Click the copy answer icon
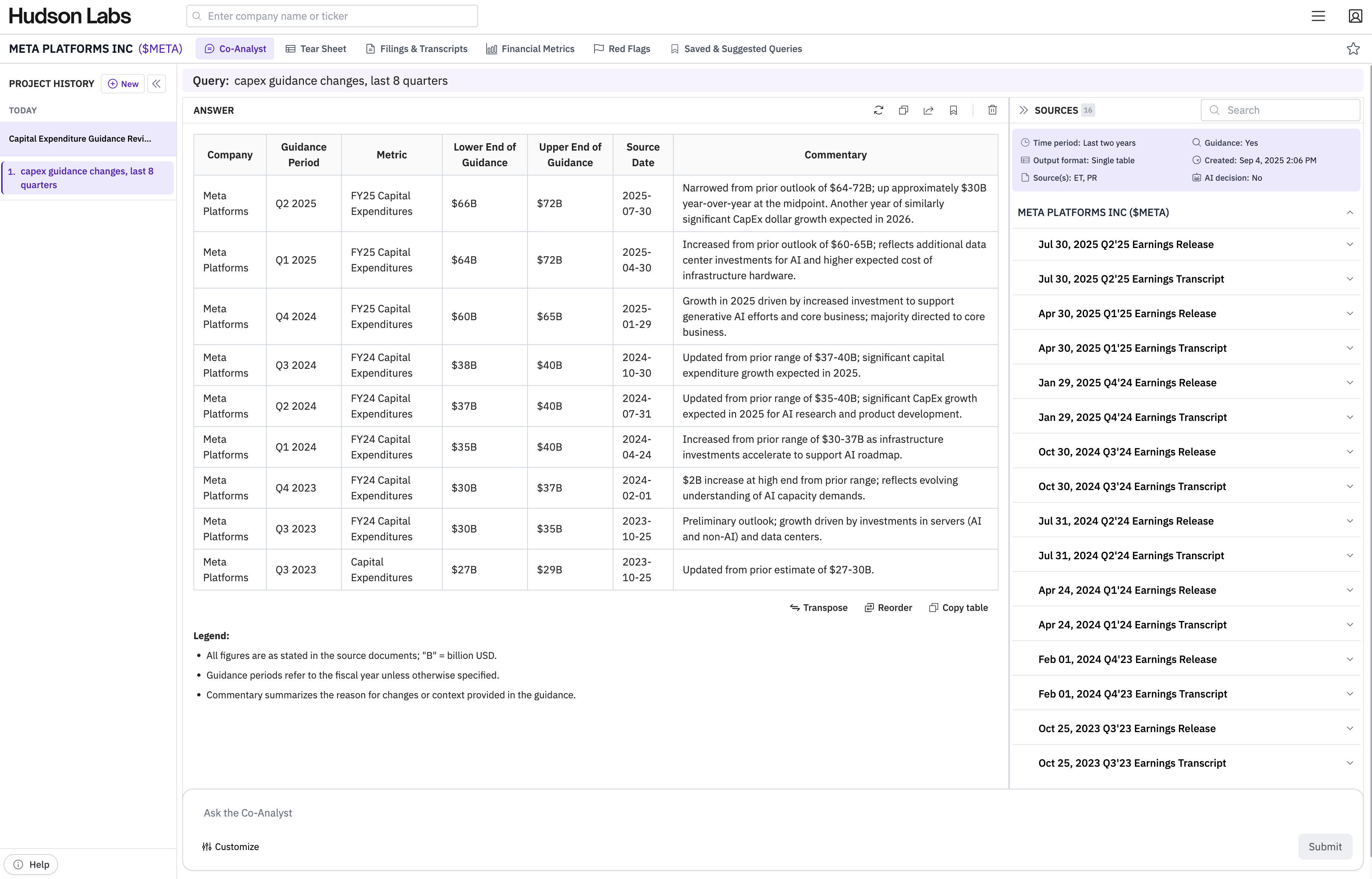This screenshot has width=1372, height=879. 903,110
